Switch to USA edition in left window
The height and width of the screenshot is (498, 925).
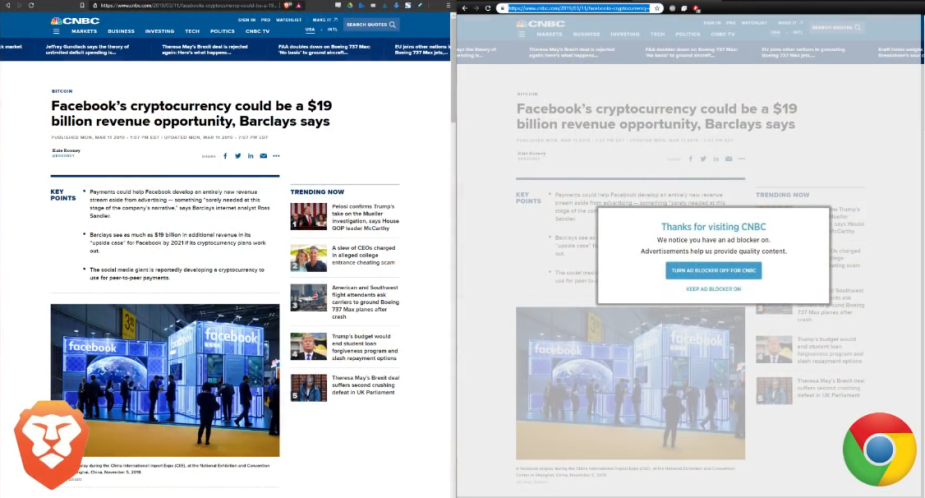point(310,30)
